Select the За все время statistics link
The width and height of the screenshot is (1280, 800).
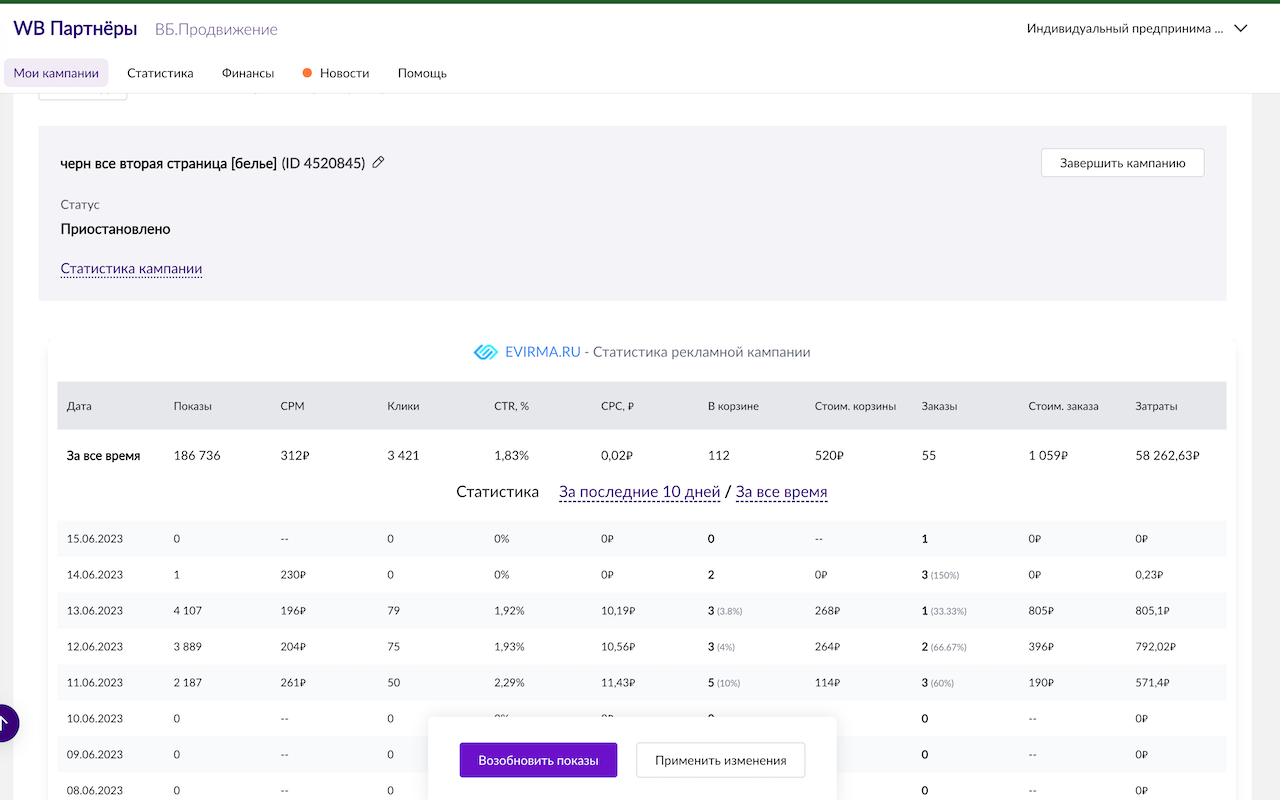781,491
